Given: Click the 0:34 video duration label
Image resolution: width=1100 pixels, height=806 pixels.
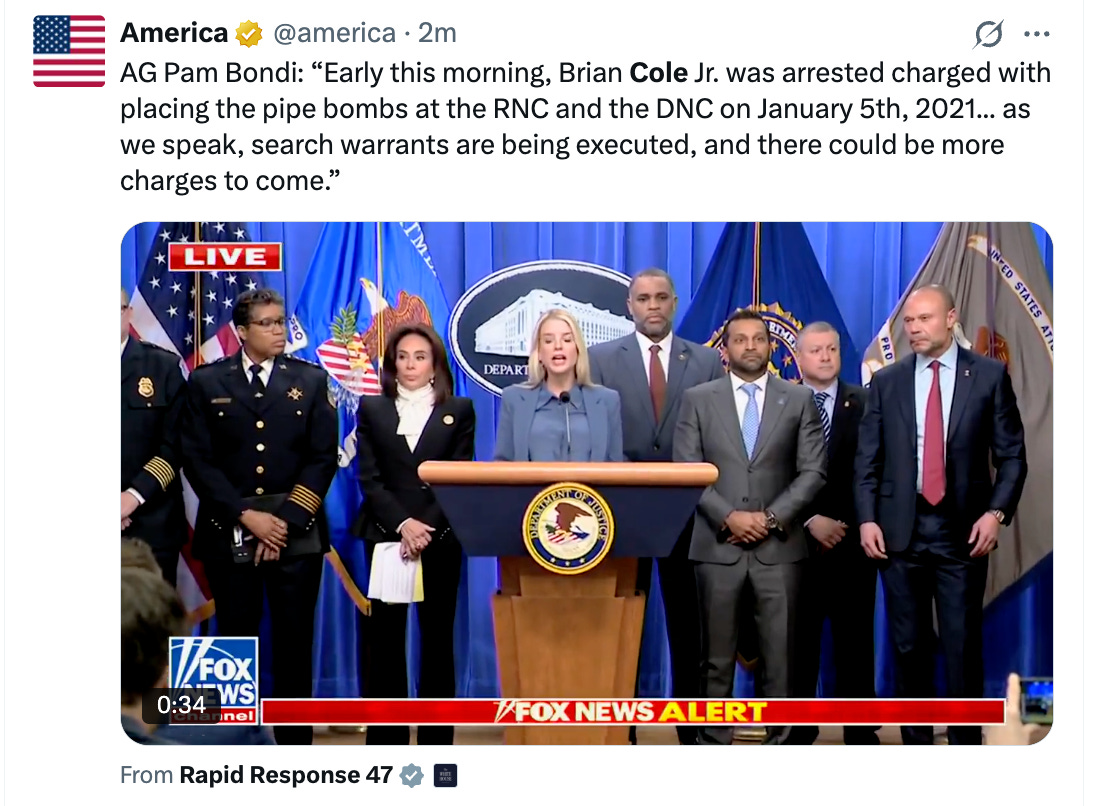Looking at the screenshot, I should click(x=181, y=704).
